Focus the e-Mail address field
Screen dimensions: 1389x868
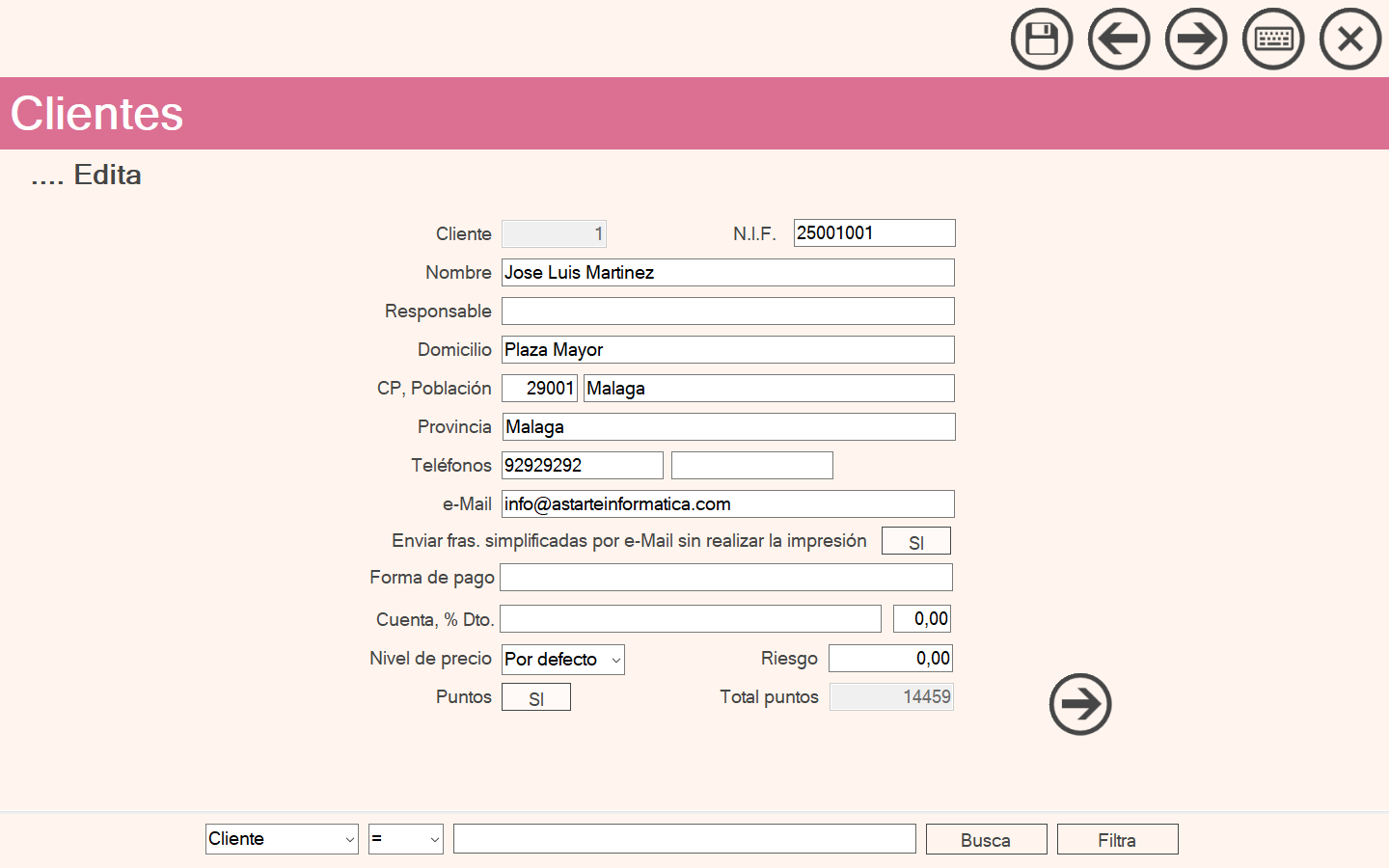[x=727, y=504]
